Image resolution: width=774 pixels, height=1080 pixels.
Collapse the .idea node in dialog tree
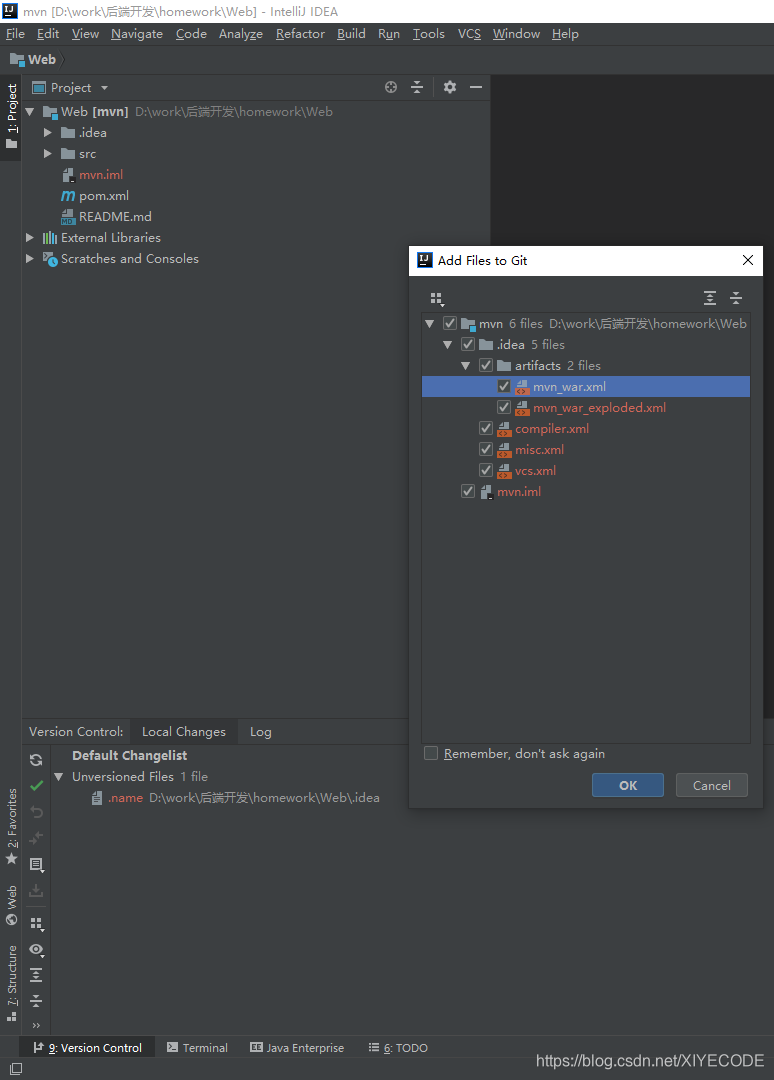point(448,344)
